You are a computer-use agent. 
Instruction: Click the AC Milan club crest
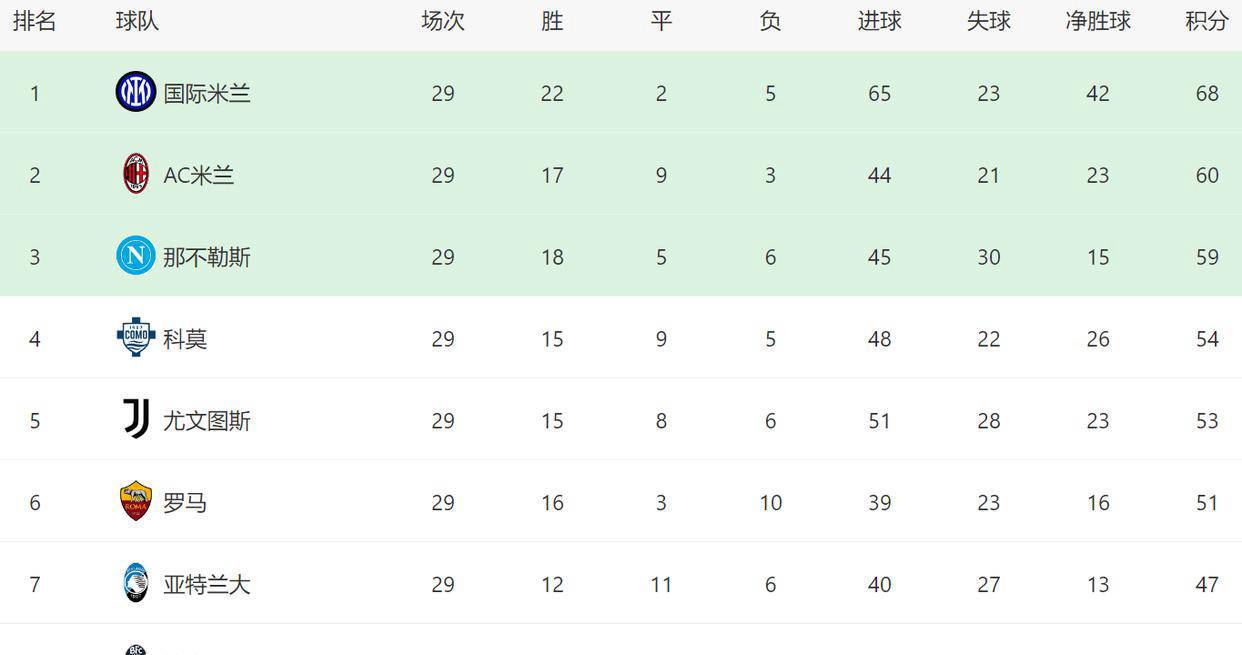(136, 174)
